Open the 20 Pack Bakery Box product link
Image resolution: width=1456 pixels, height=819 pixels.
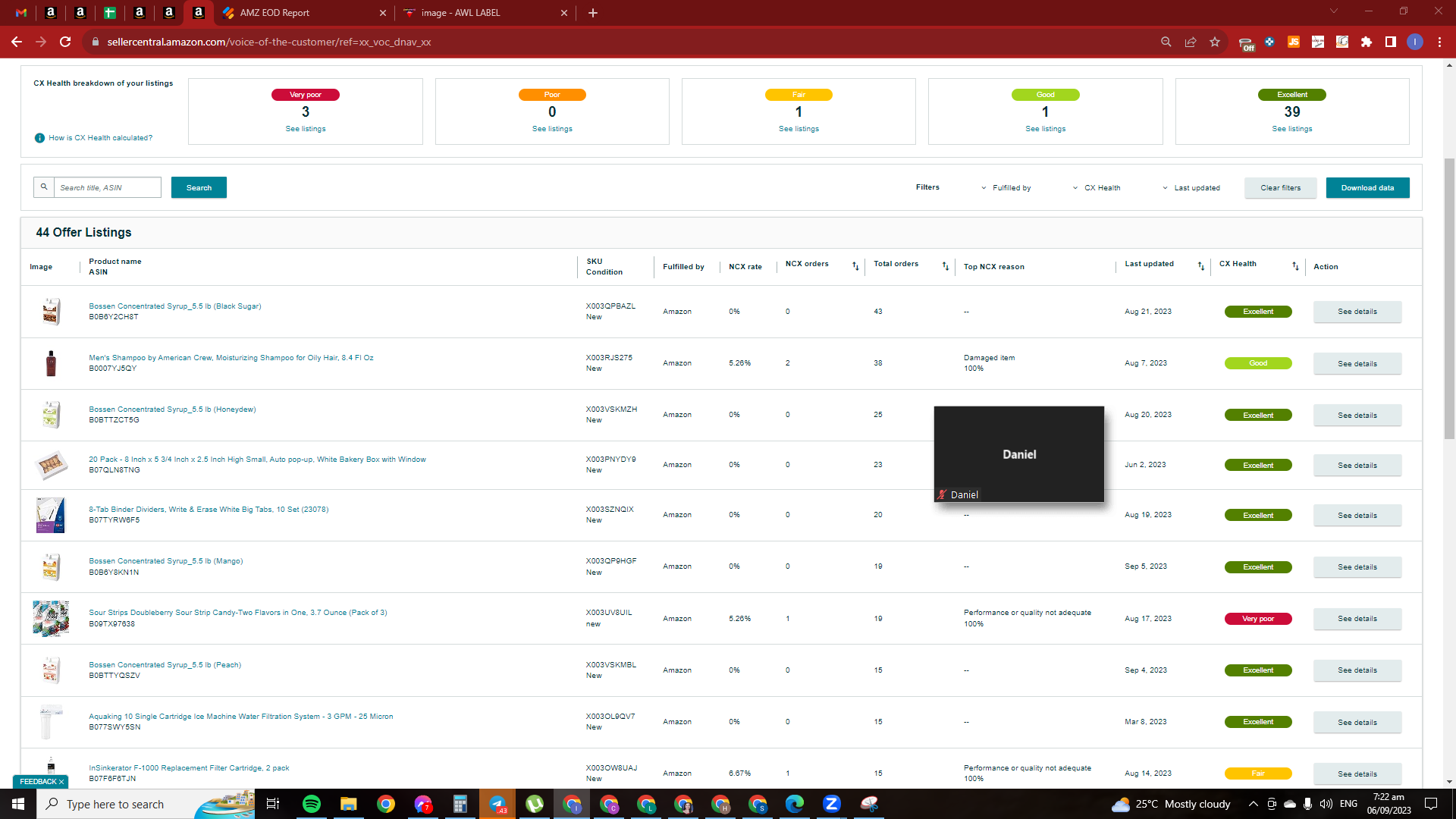pyautogui.click(x=257, y=460)
